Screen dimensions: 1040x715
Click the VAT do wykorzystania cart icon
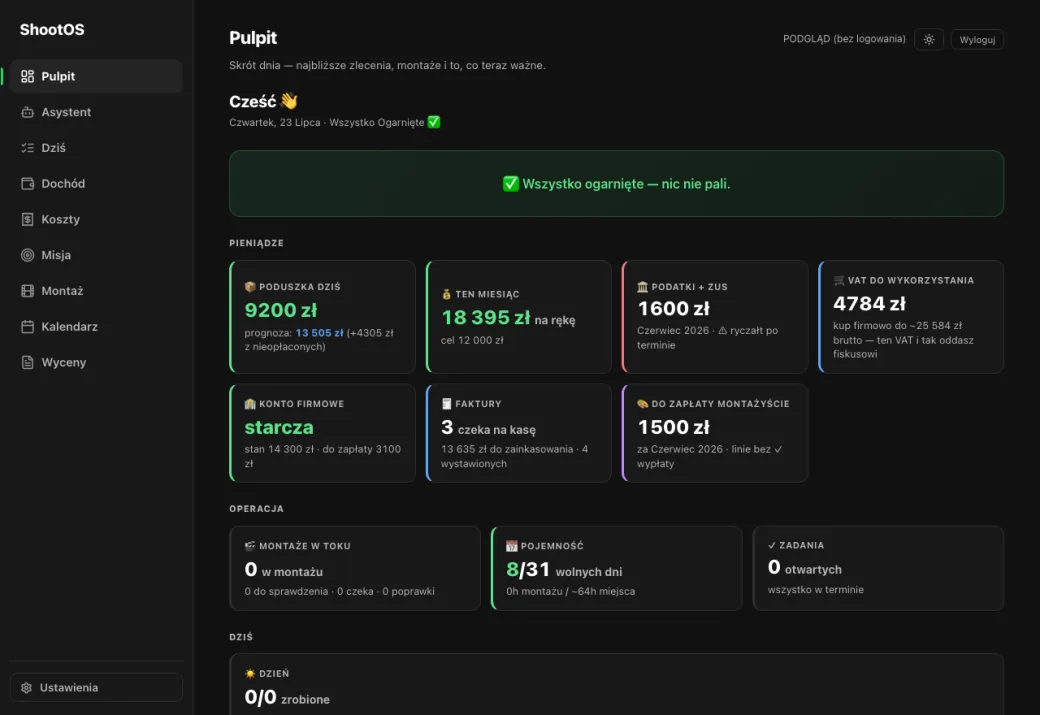(x=839, y=281)
